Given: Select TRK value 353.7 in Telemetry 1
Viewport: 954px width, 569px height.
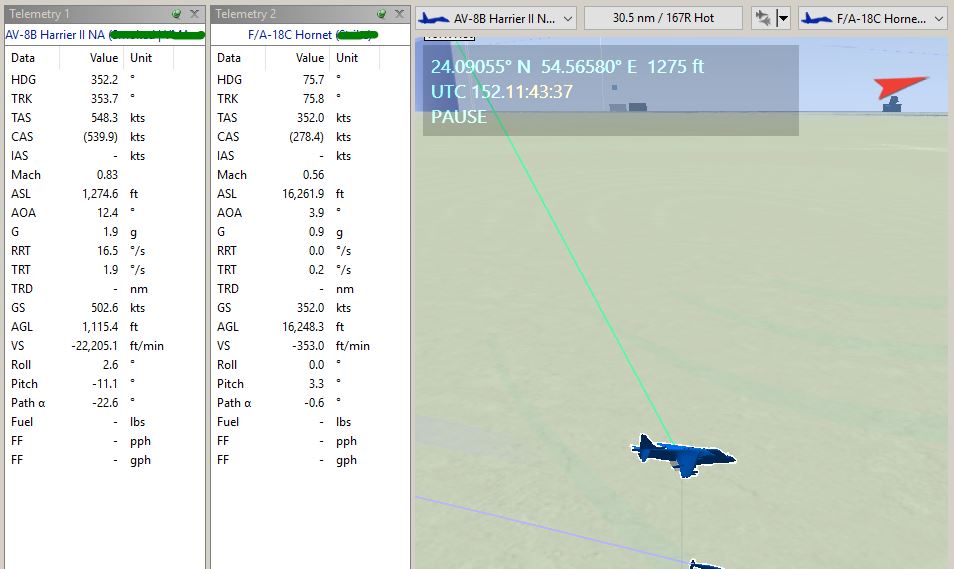Looking at the screenshot, I should coord(105,99).
